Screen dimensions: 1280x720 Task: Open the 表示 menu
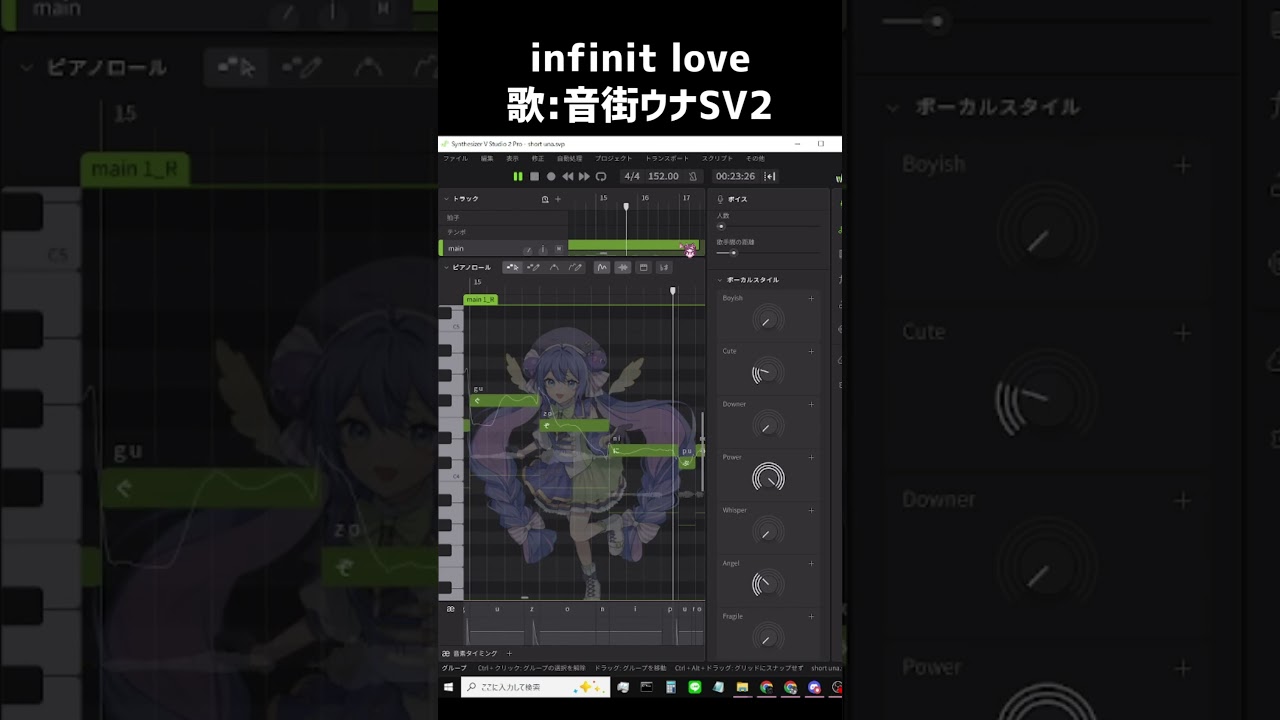pyautogui.click(x=512, y=158)
